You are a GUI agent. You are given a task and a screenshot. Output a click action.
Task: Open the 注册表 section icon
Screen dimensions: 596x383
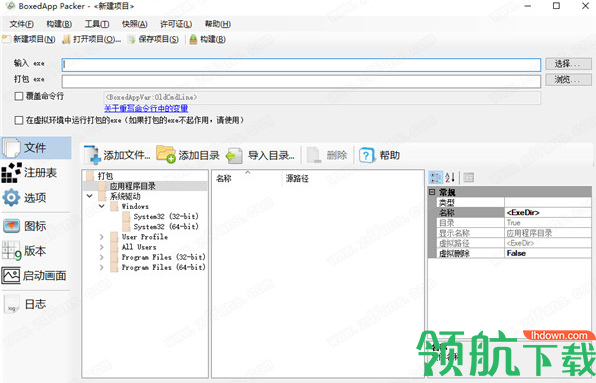[11, 173]
